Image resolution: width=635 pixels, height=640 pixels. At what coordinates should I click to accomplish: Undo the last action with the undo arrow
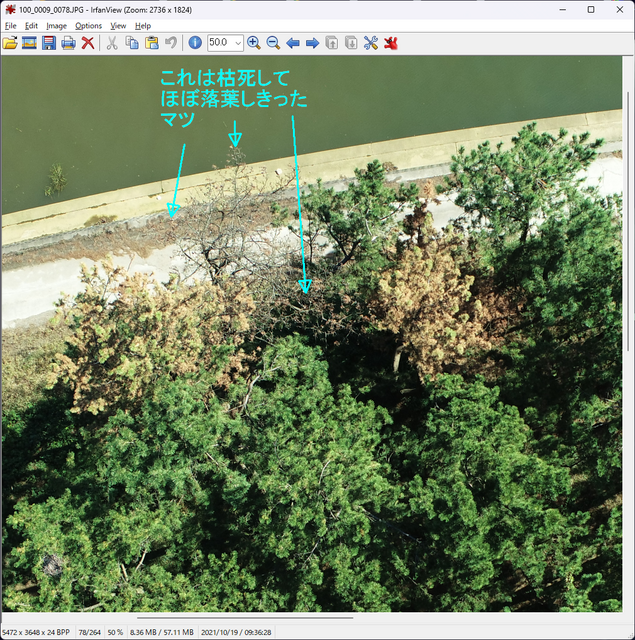click(171, 43)
